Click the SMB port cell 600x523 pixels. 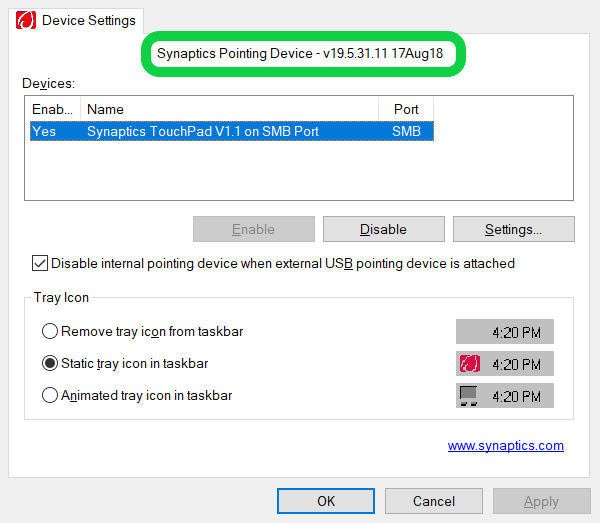406,132
